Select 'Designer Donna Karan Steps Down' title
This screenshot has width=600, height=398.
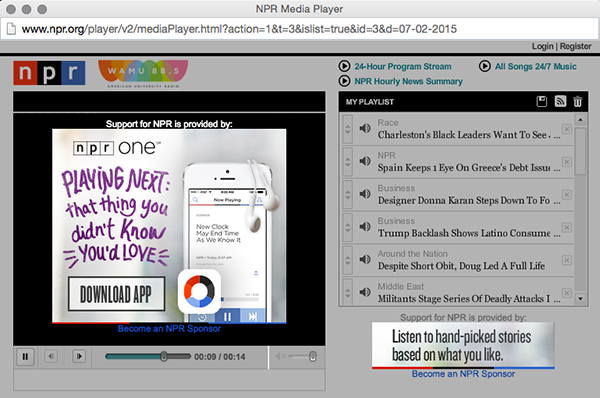(x=469, y=201)
